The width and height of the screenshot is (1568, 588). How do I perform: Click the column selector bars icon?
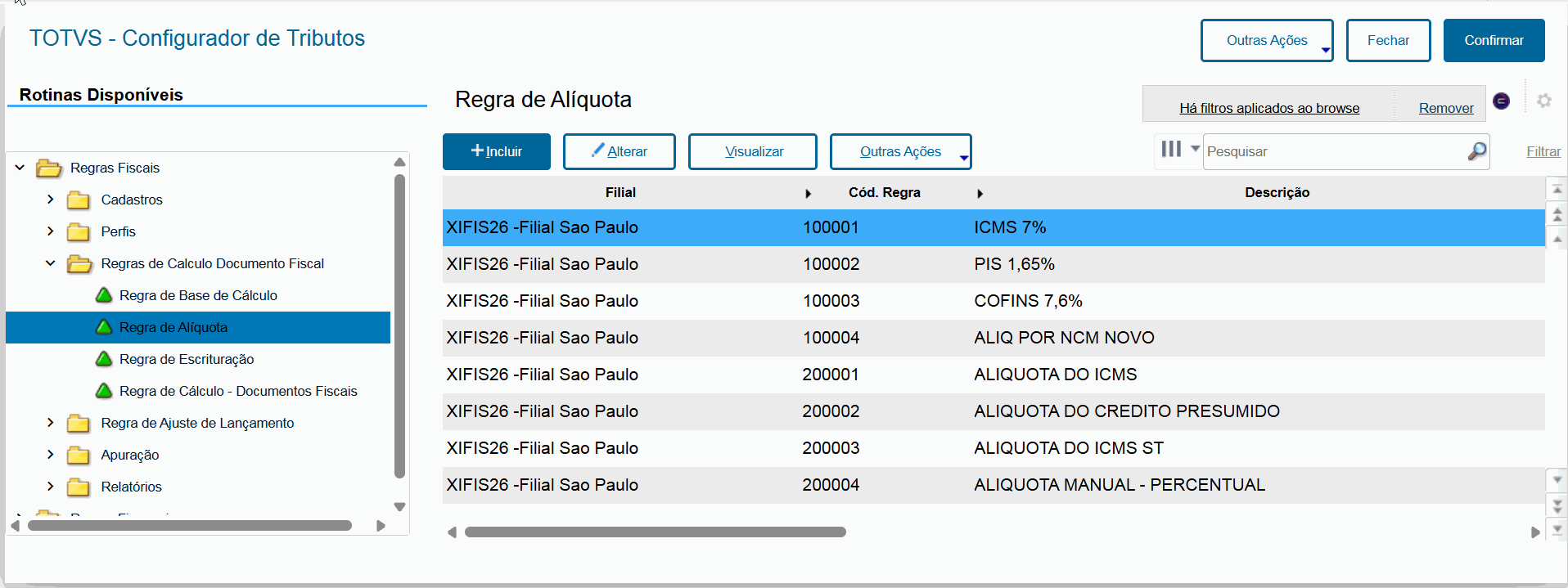[1171, 149]
